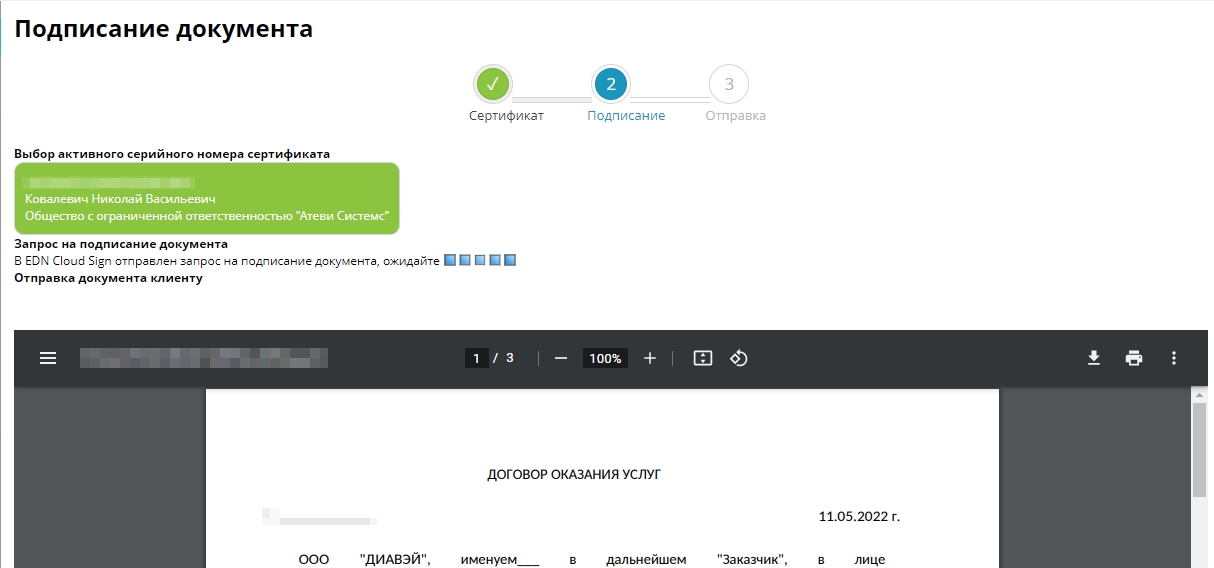
Task: Select the green certificate card Ковалевич
Action: (207, 199)
